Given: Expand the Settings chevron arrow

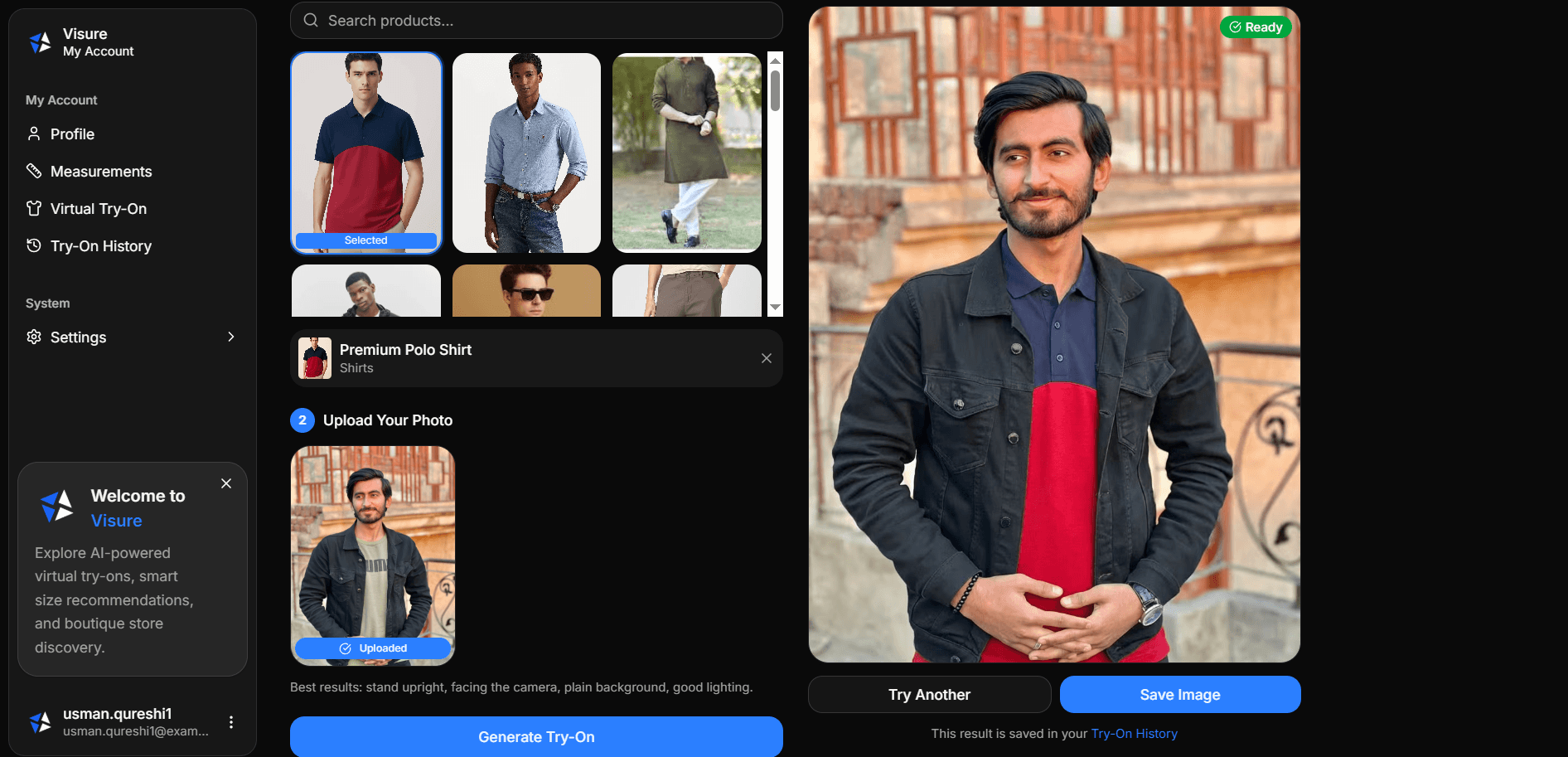Looking at the screenshot, I should click(231, 337).
